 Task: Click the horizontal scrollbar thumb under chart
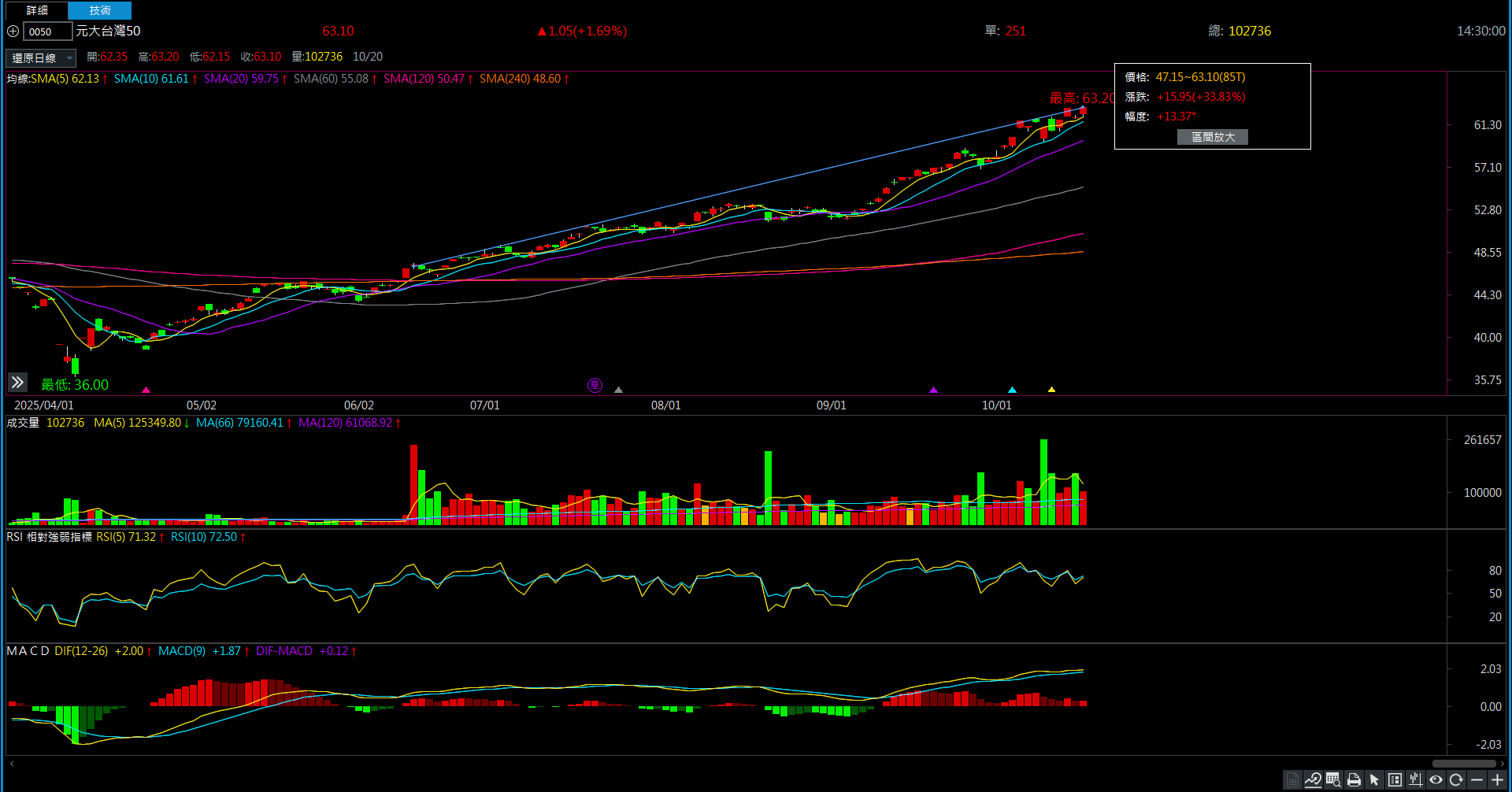point(1463,764)
